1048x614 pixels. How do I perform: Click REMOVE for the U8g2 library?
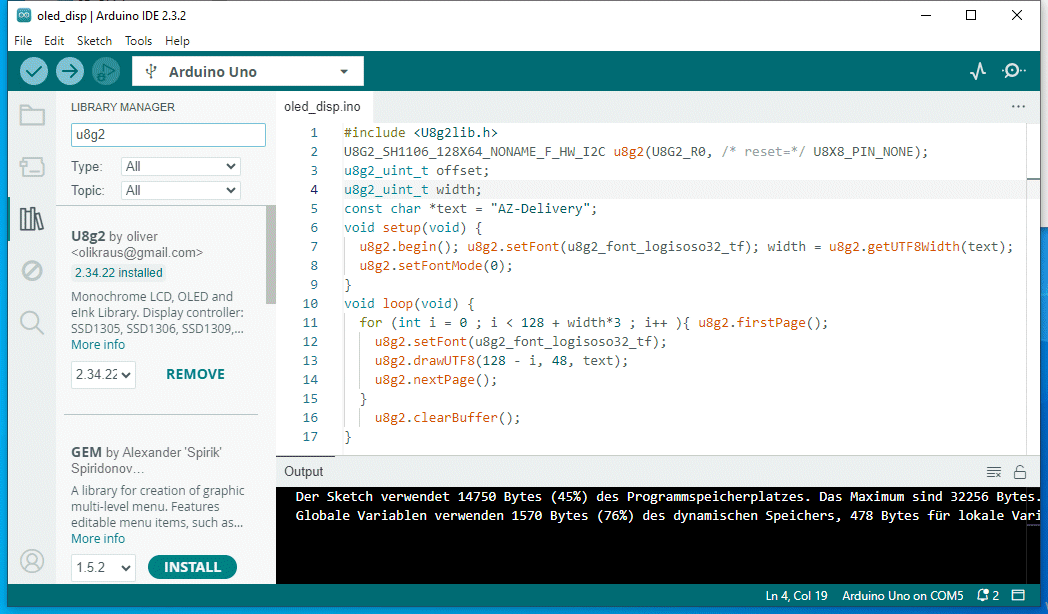(195, 374)
